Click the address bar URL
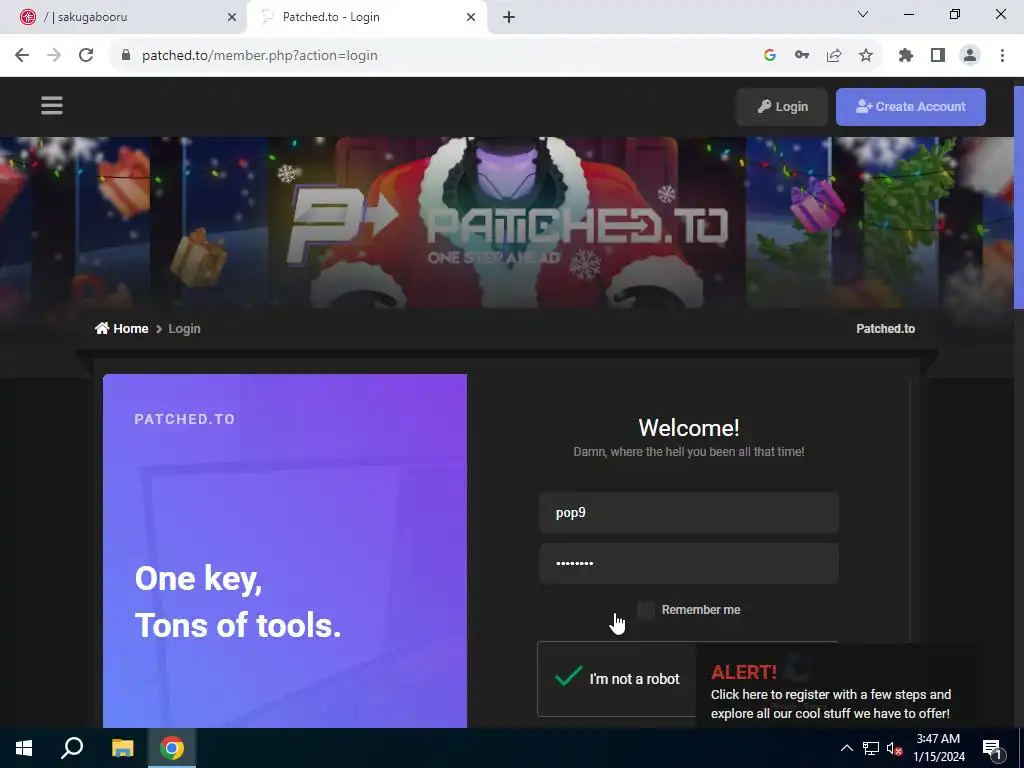Viewport: 1024px width, 768px height. pyautogui.click(x=260, y=56)
